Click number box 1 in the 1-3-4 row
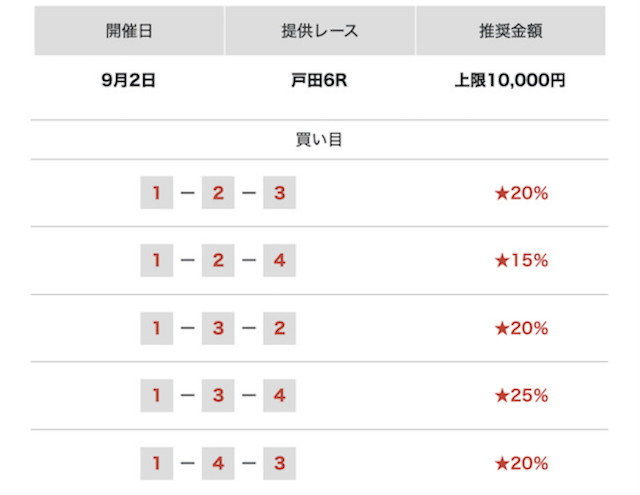Viewport: 640px width, 495px height. [x=156, y=395]
